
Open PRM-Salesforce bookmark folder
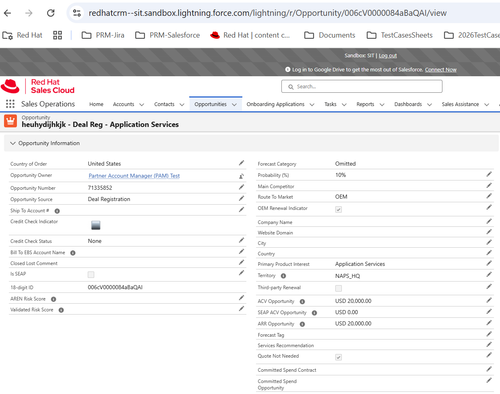pyautogui.click(x=167, y=35)
